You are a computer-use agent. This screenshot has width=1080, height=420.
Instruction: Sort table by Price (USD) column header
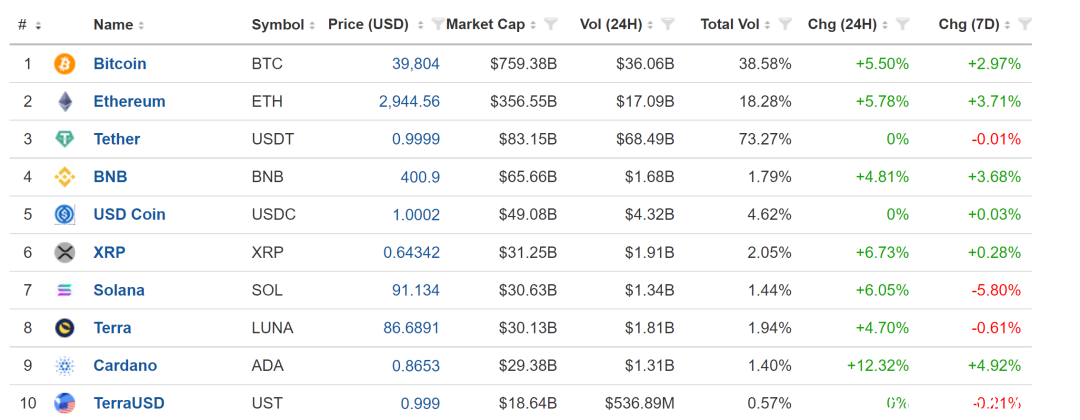point(376,25)
